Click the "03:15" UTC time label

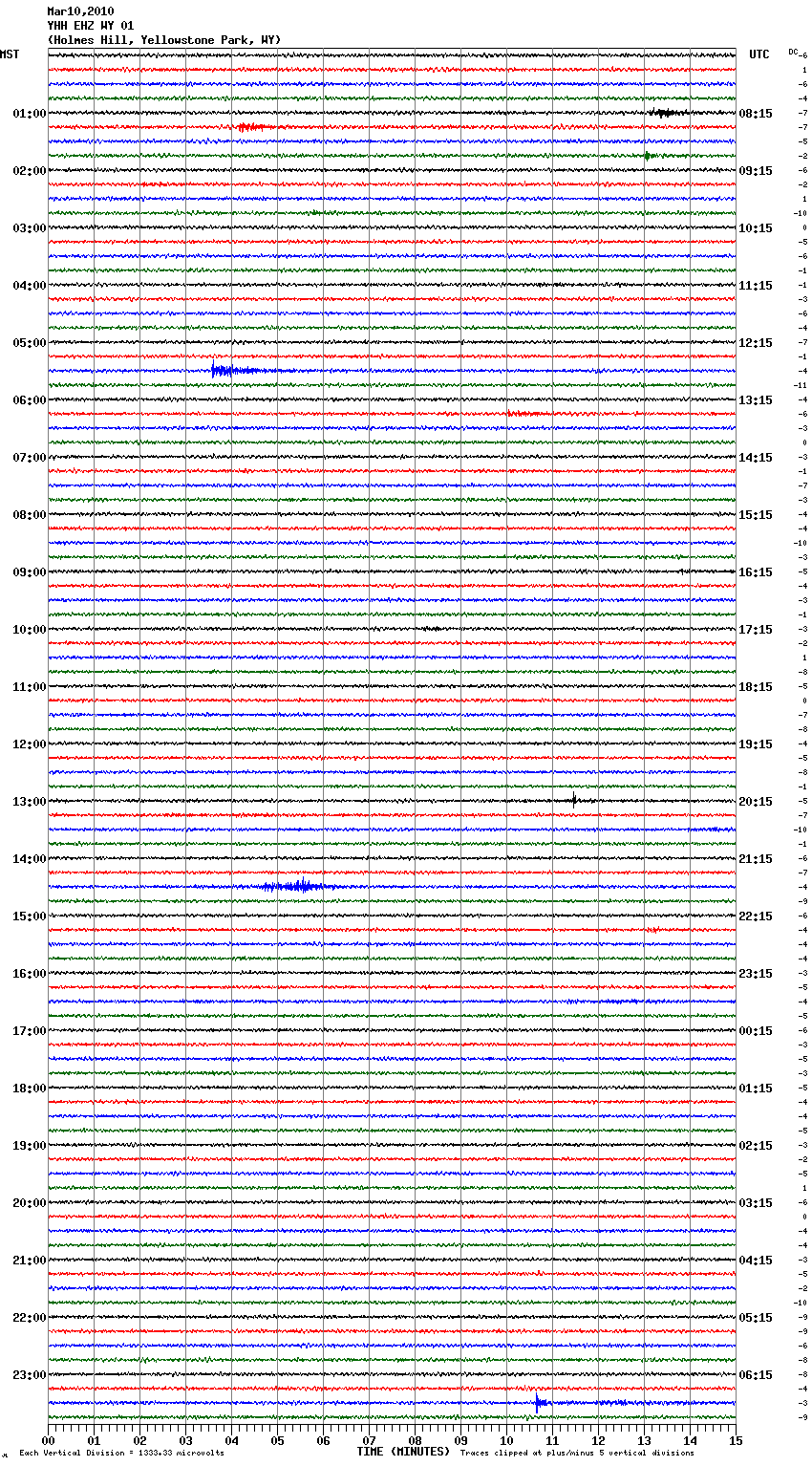tap(756, 1203)
